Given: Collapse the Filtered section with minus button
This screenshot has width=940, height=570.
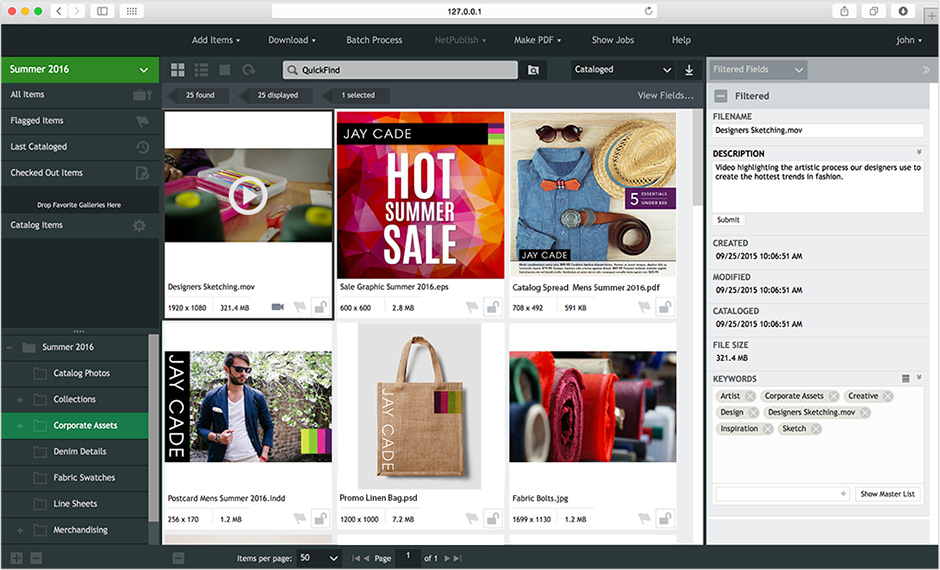Looking at the screenshot, I should pos(721,96).
